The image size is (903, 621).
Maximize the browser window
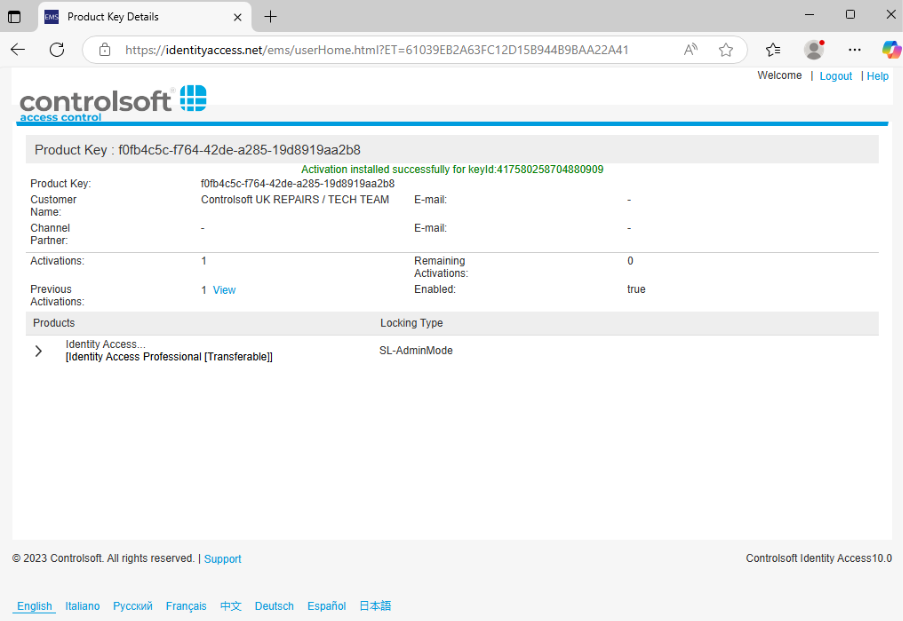click(x=850, y=15)
